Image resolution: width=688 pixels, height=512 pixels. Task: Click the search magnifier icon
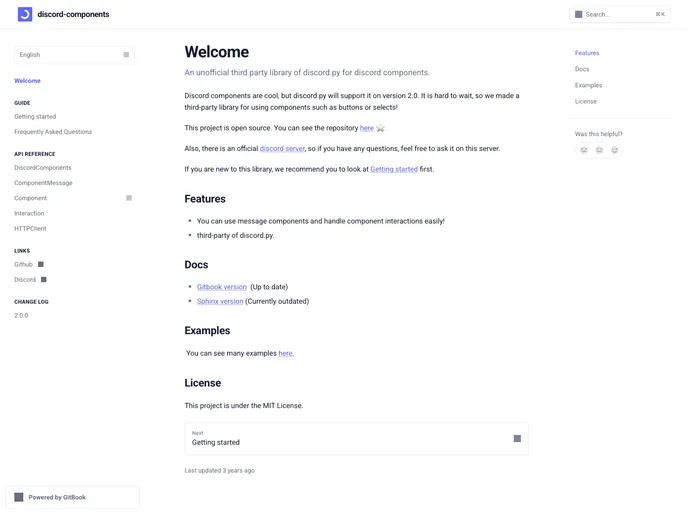click(578, 14)
